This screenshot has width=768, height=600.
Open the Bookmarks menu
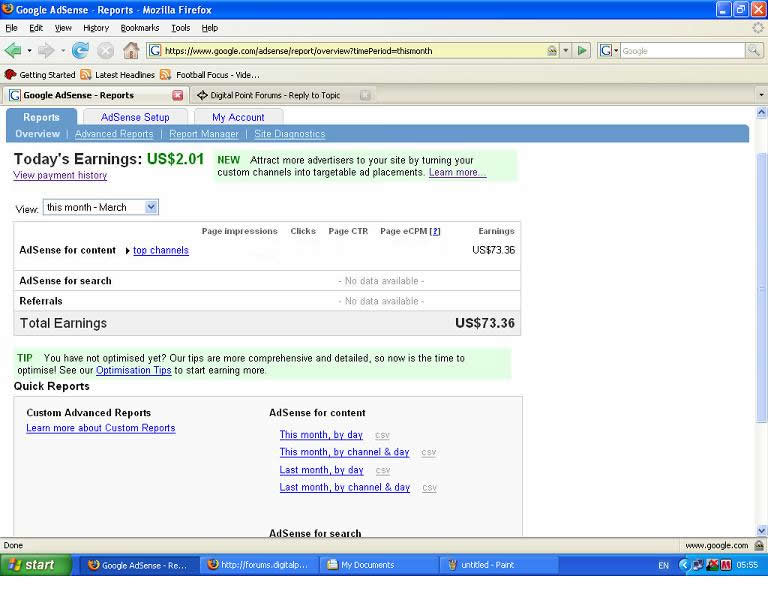[140, 28]
